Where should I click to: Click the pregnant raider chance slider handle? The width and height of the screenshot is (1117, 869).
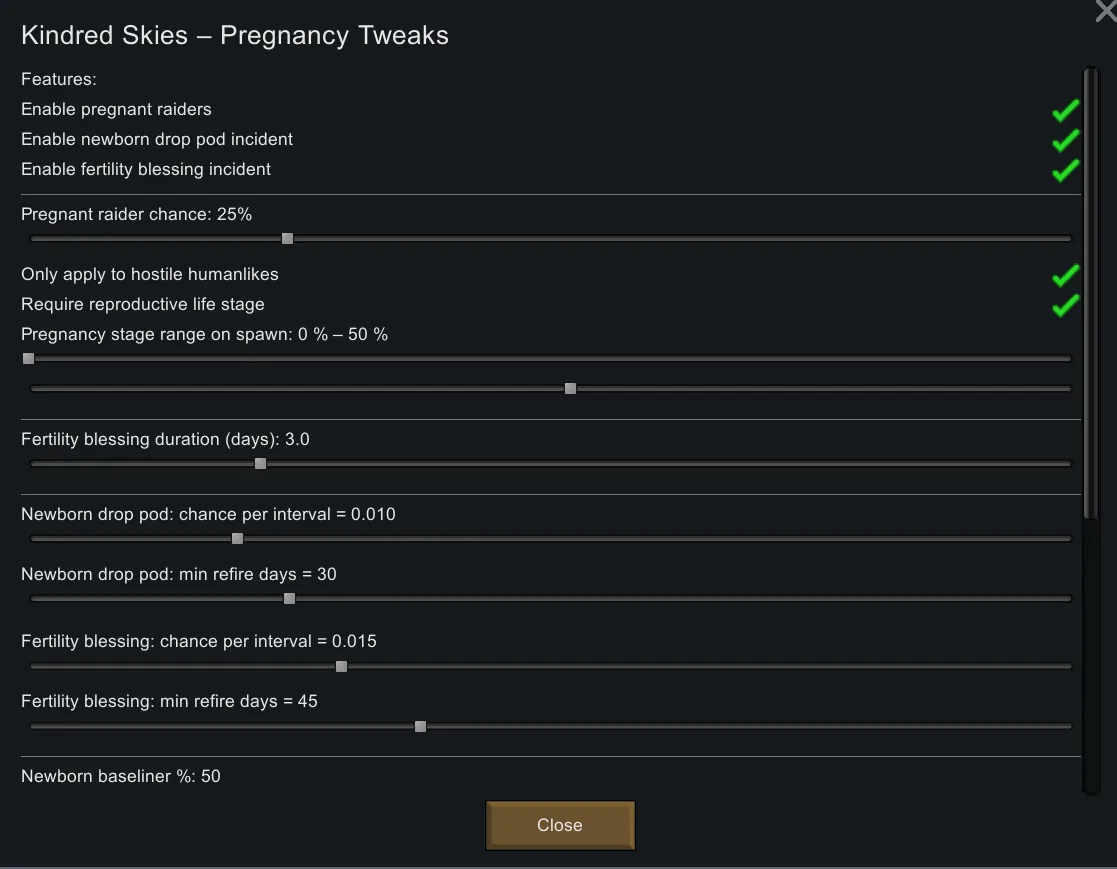tap(287, 239)
